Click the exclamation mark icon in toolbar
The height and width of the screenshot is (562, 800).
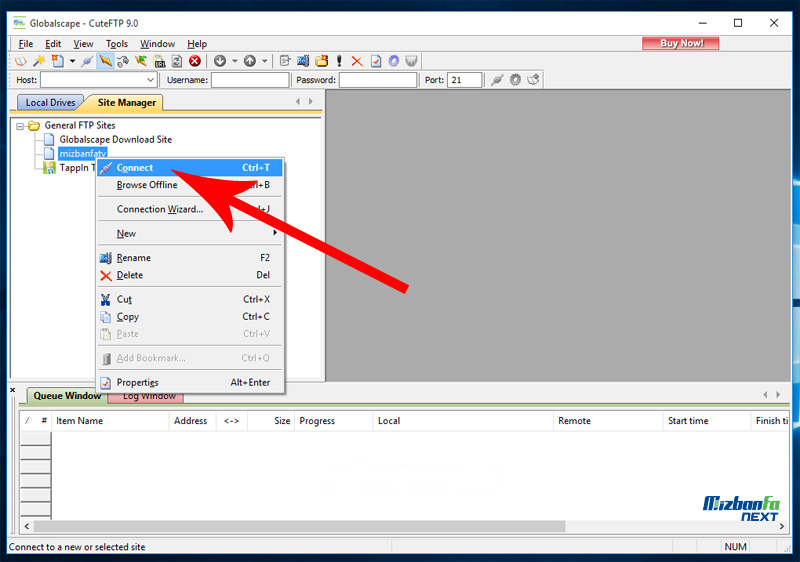(340, 61)
